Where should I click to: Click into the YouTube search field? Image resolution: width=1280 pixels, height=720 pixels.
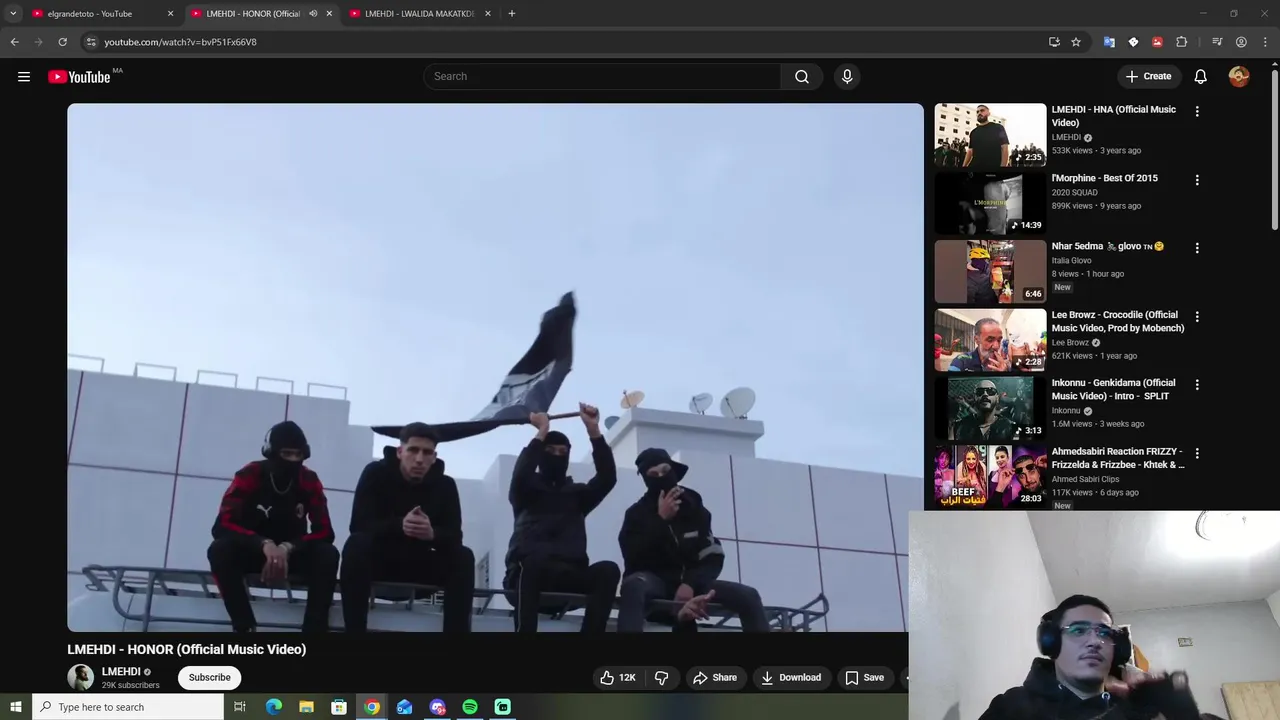(x=602, y=76)
